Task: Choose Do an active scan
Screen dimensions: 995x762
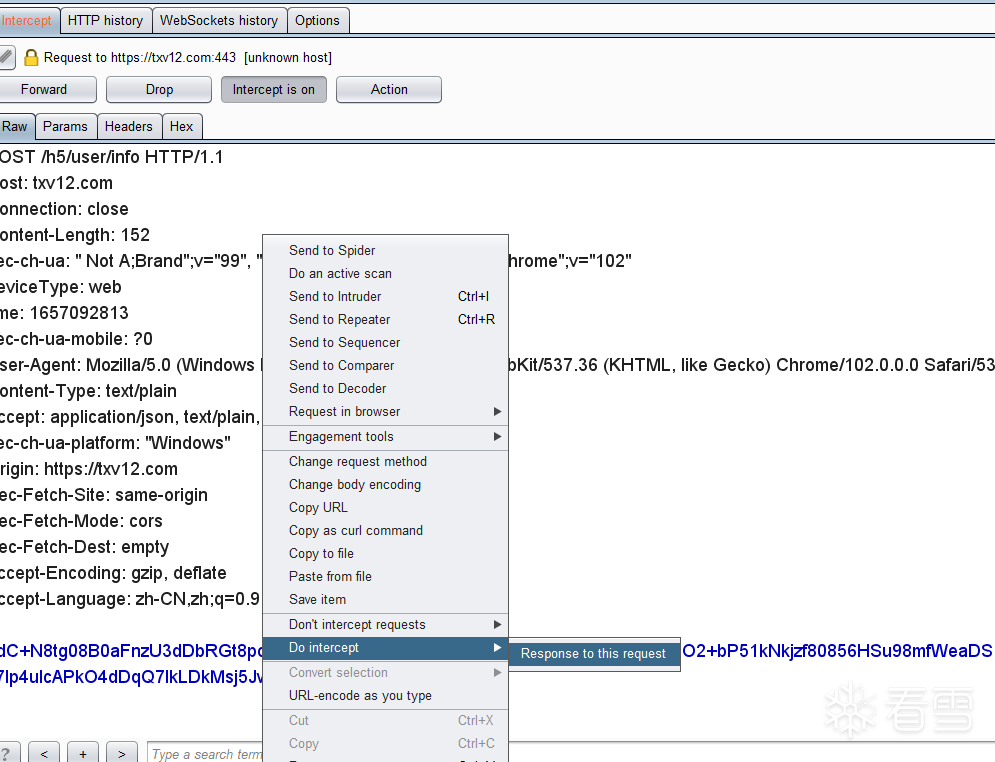Action: coord(385,273)
